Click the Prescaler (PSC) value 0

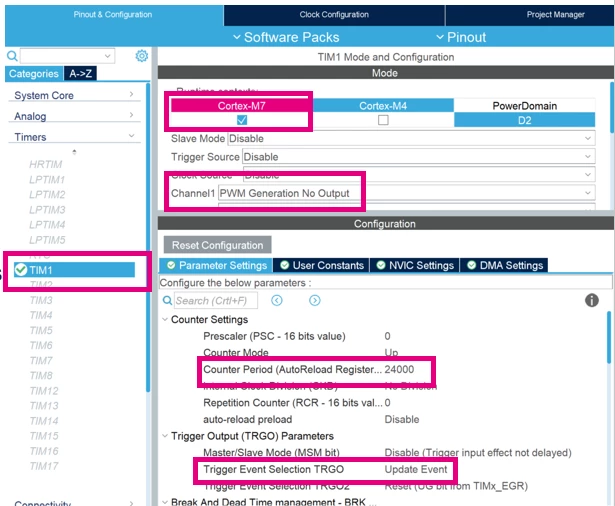(x=388, y=336)
